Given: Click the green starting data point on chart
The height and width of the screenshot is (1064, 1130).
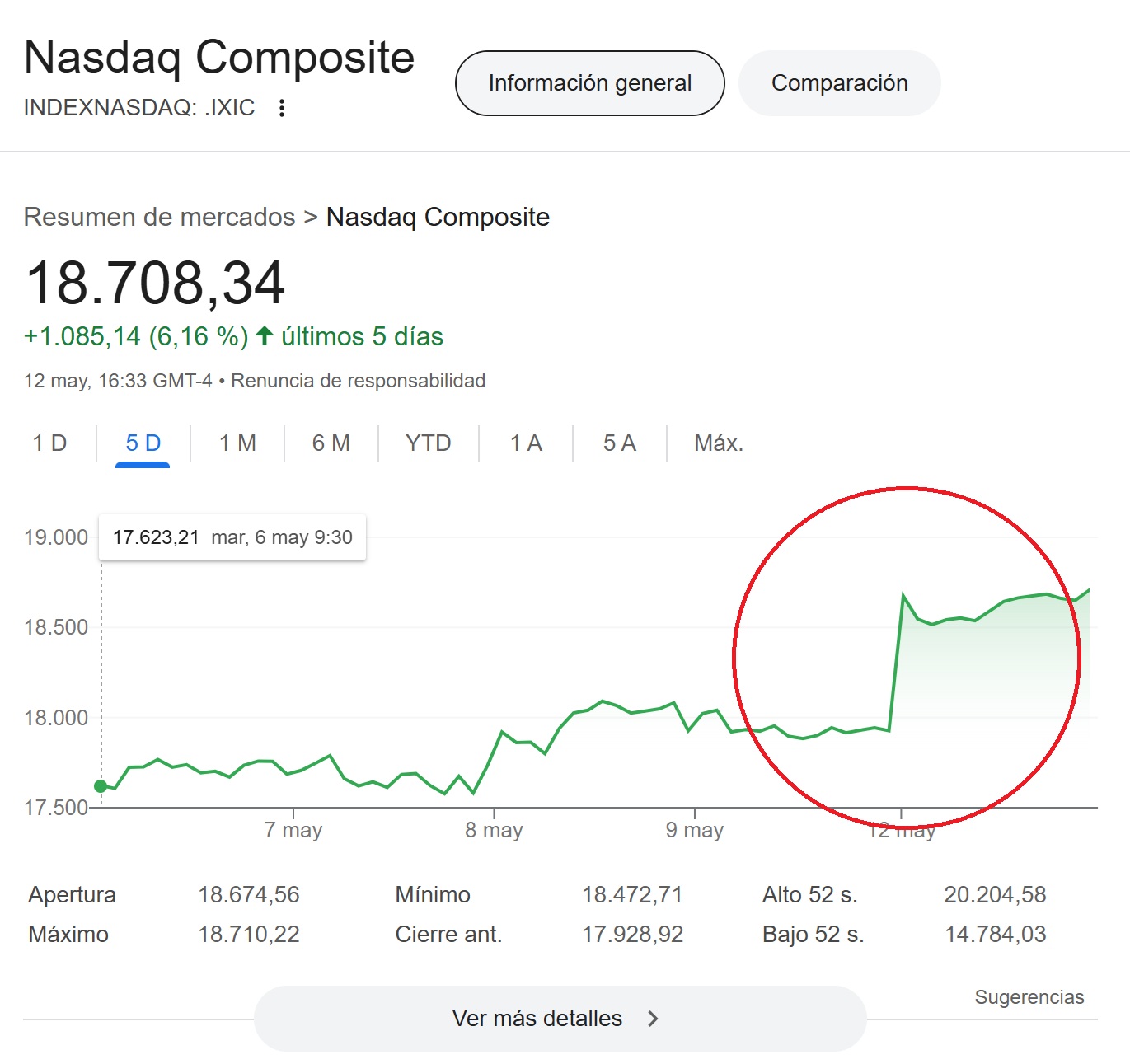Looking at the screenshot, I should coord(101,786).
